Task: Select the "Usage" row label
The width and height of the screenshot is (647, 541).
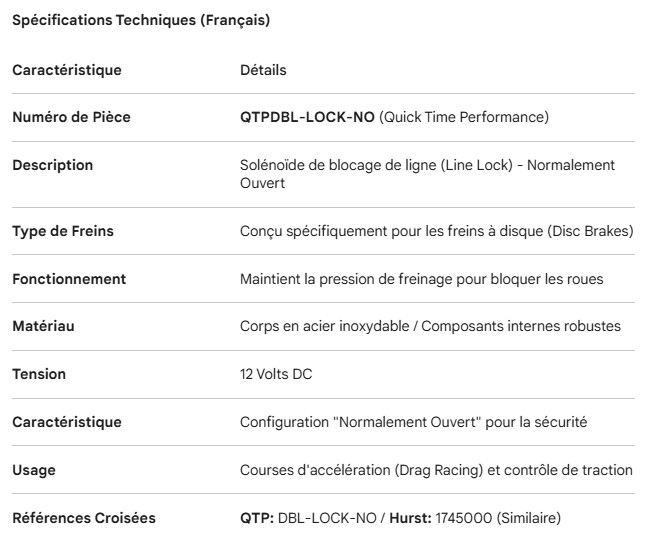Action: pyautogui.click(x=34, y=470)
